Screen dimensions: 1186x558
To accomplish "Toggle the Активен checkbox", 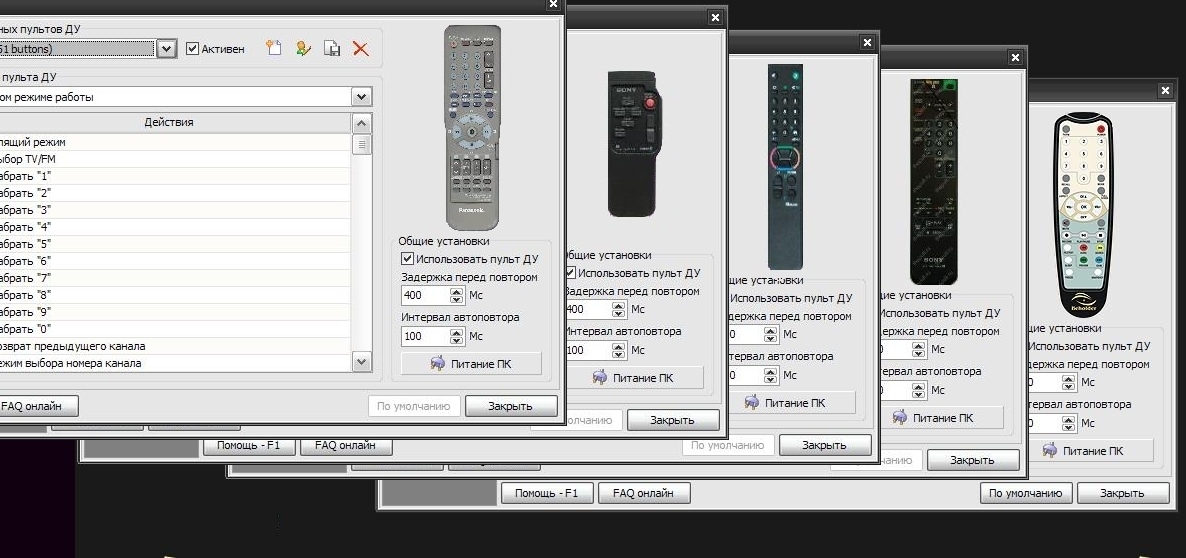I will coord(193,48).
